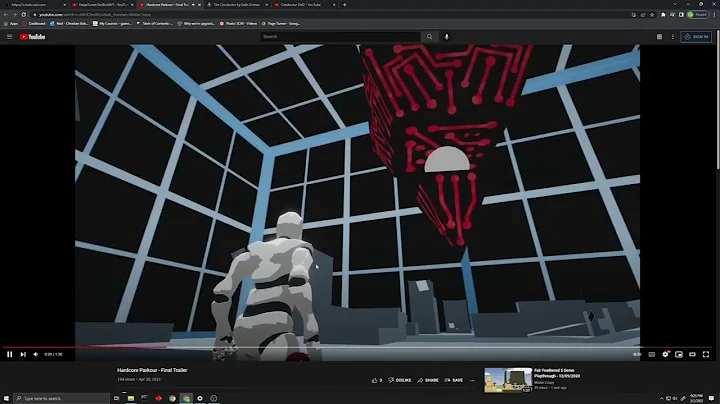Open Windows Start menu
Screen dimensions: 720x404
6,398
